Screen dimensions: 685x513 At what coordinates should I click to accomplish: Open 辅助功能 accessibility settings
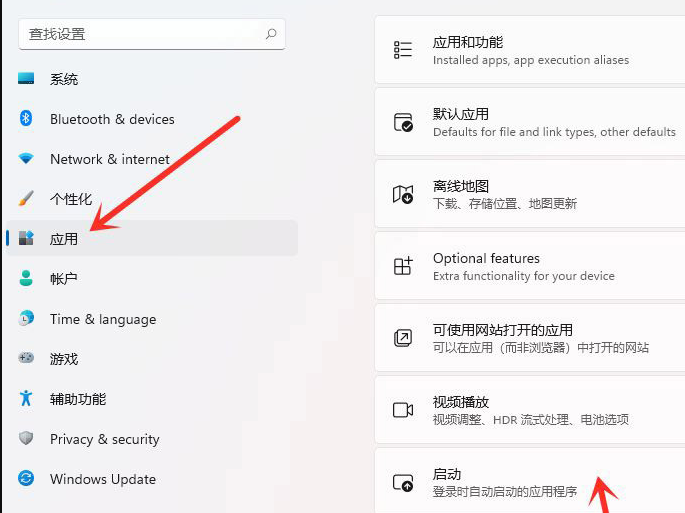78,399
